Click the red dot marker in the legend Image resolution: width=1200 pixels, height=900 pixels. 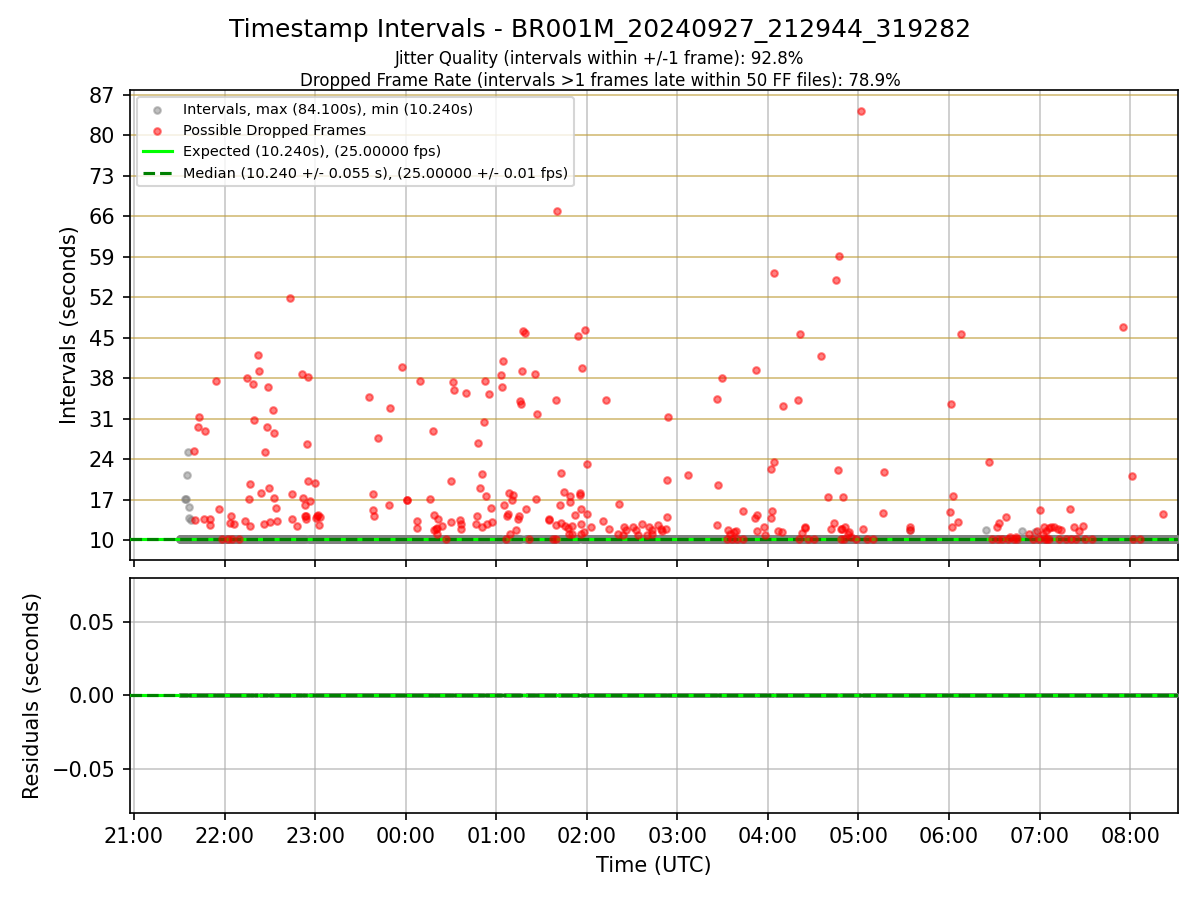click(x=158, y=130)
